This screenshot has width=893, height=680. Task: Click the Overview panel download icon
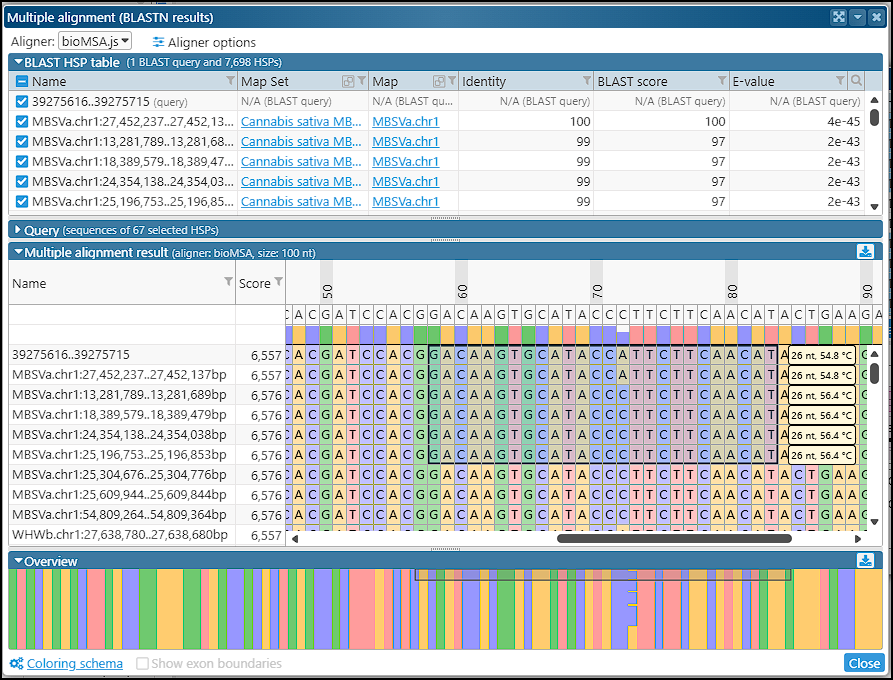point(866,561)
